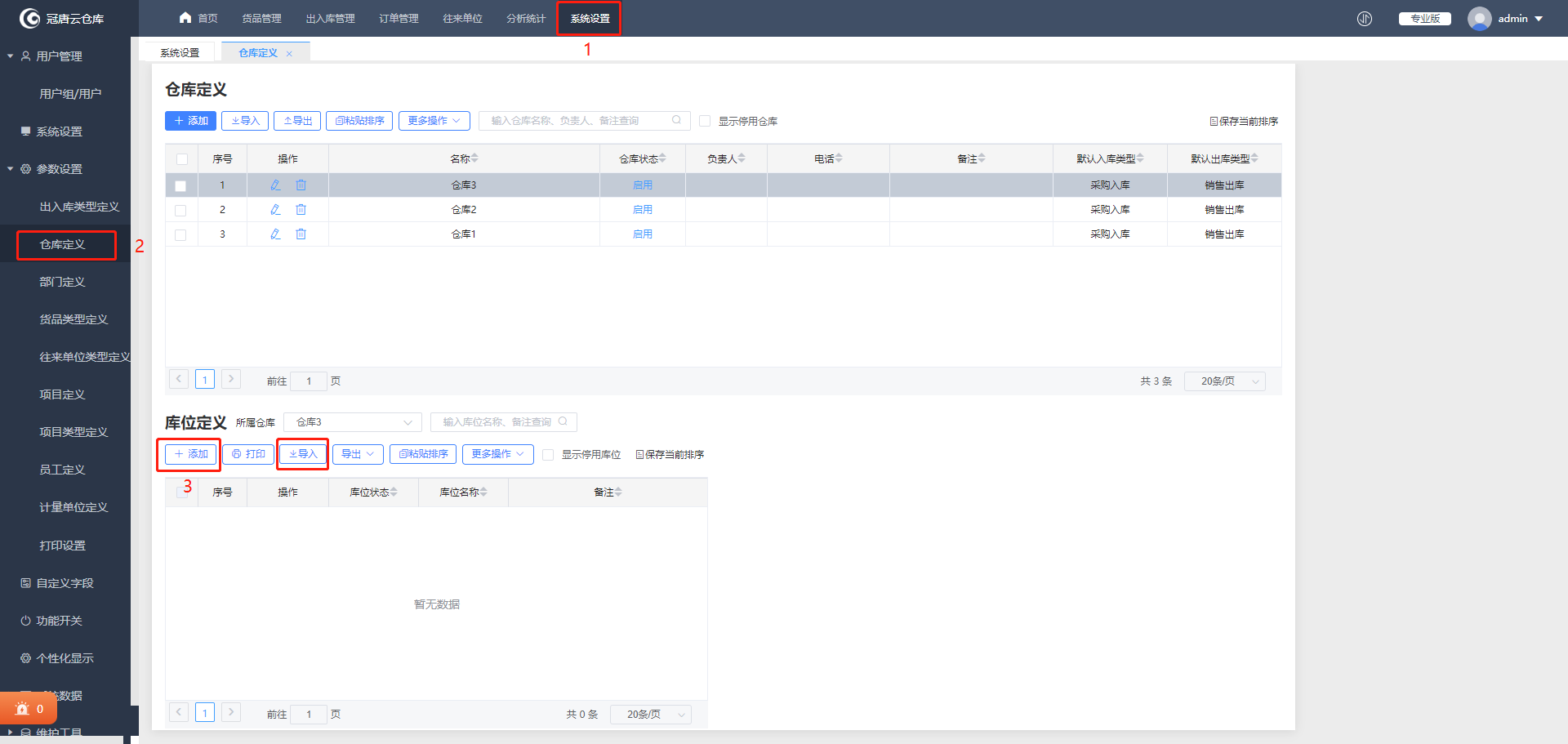The width and height of the screenshot is (1568, 744).
Task: Open the 库位 导出 dropdown
Action: 358,454
